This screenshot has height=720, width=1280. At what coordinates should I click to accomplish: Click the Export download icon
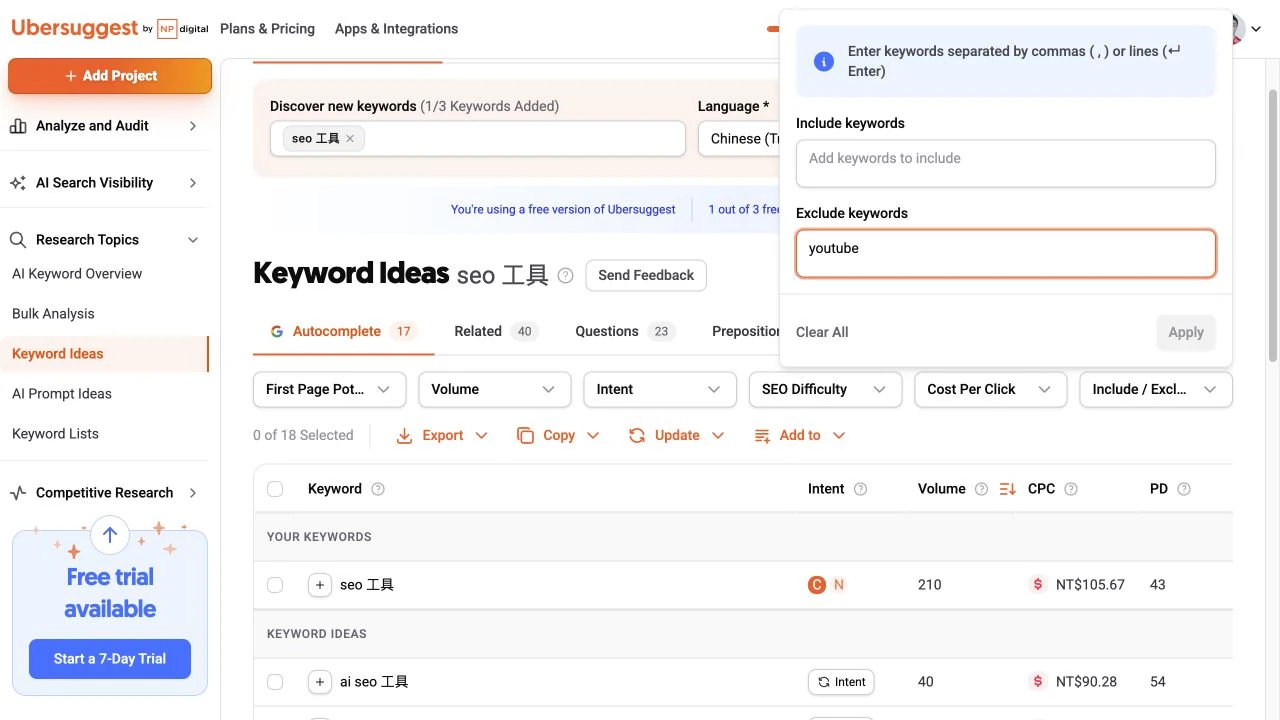coord(405,436)
